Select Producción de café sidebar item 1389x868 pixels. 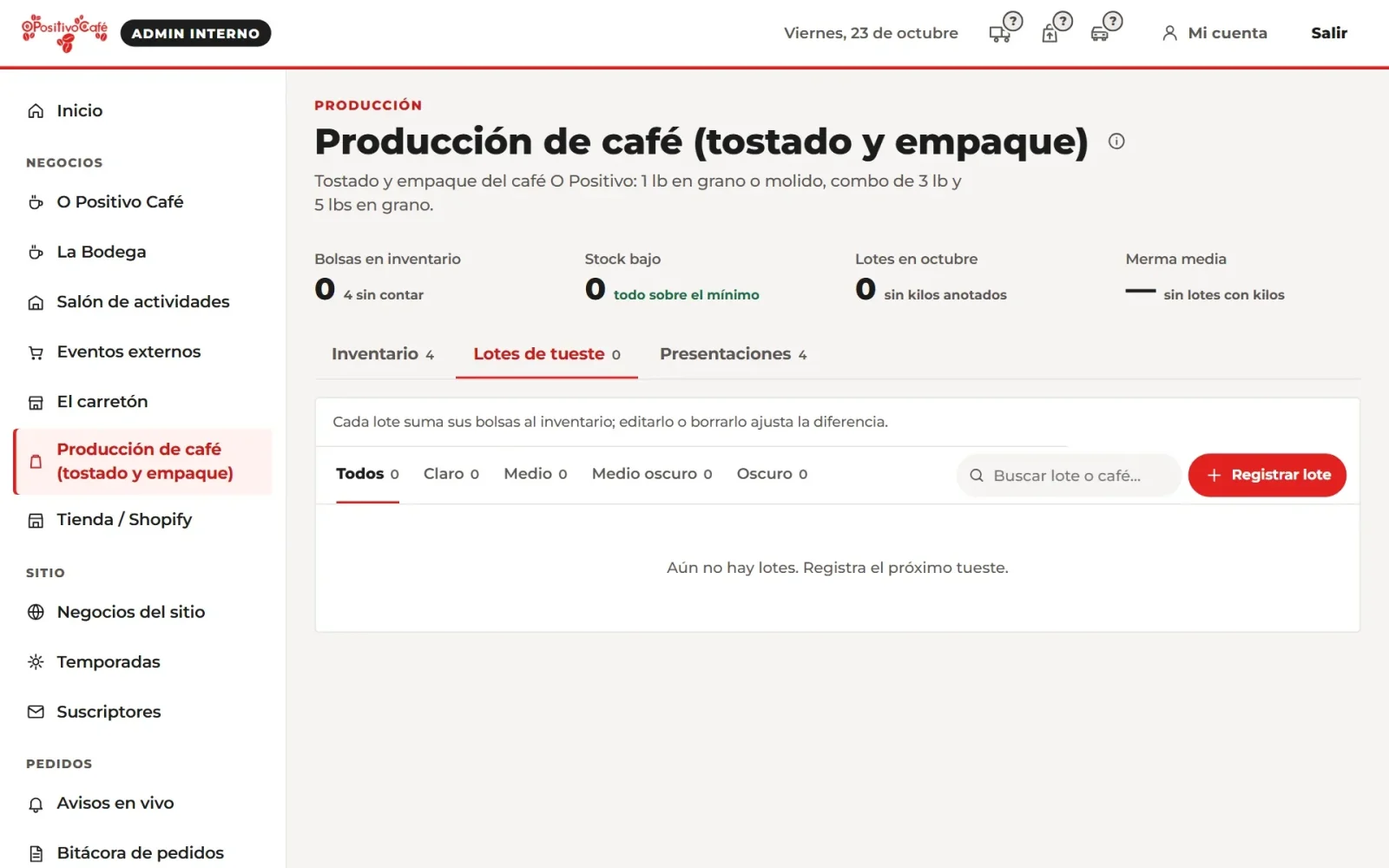tap(143, 462)
